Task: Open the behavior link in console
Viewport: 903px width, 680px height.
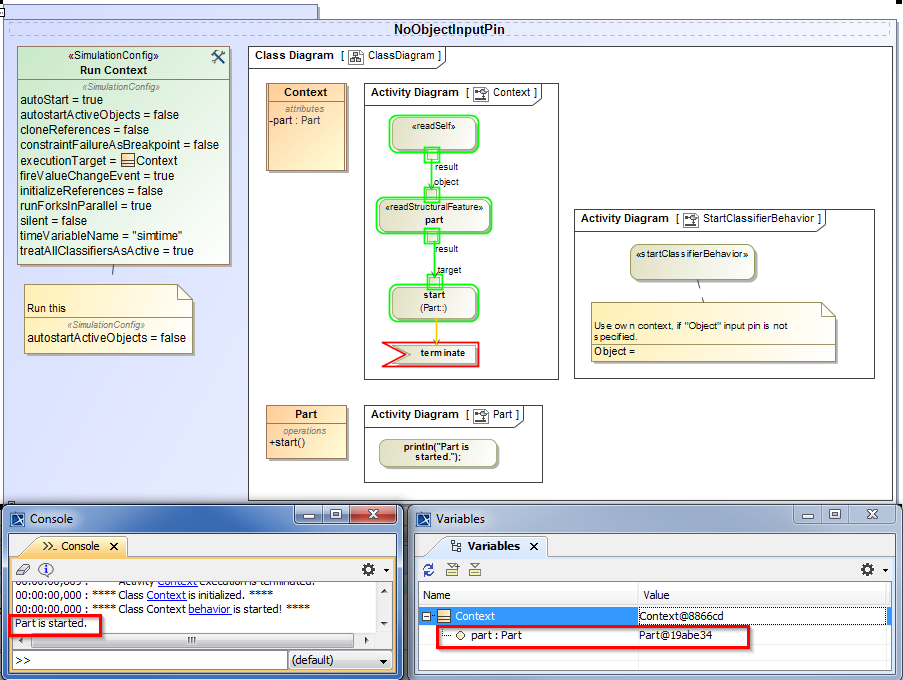Action: point(209,609)
